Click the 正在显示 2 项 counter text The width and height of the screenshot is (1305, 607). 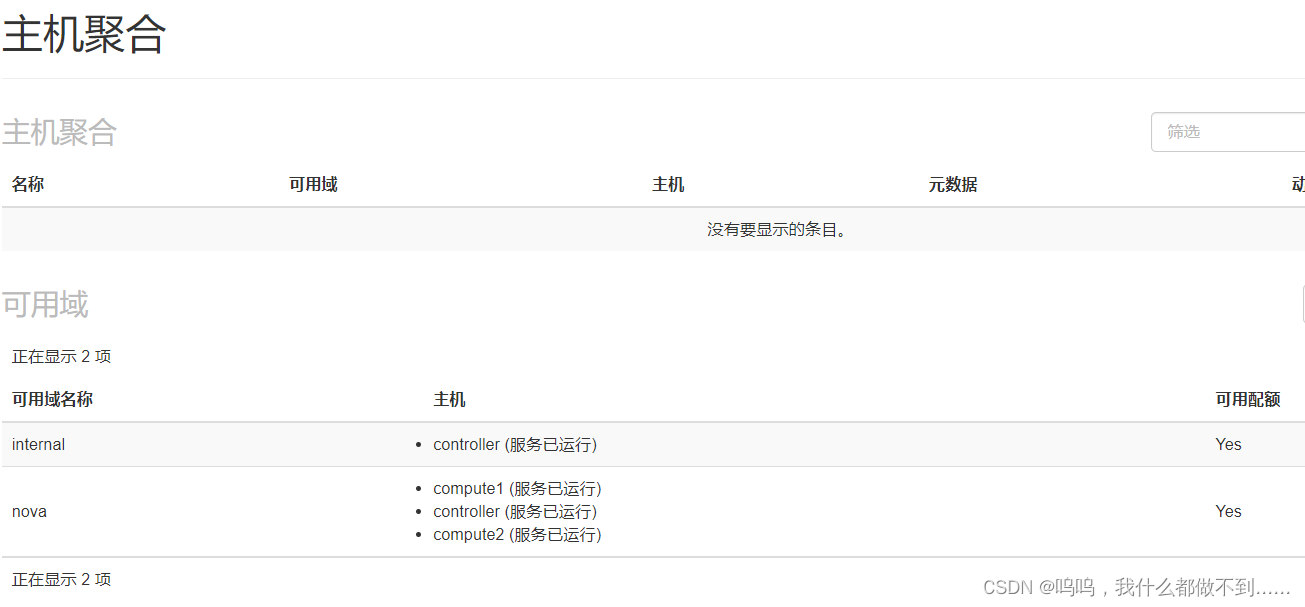61,356
